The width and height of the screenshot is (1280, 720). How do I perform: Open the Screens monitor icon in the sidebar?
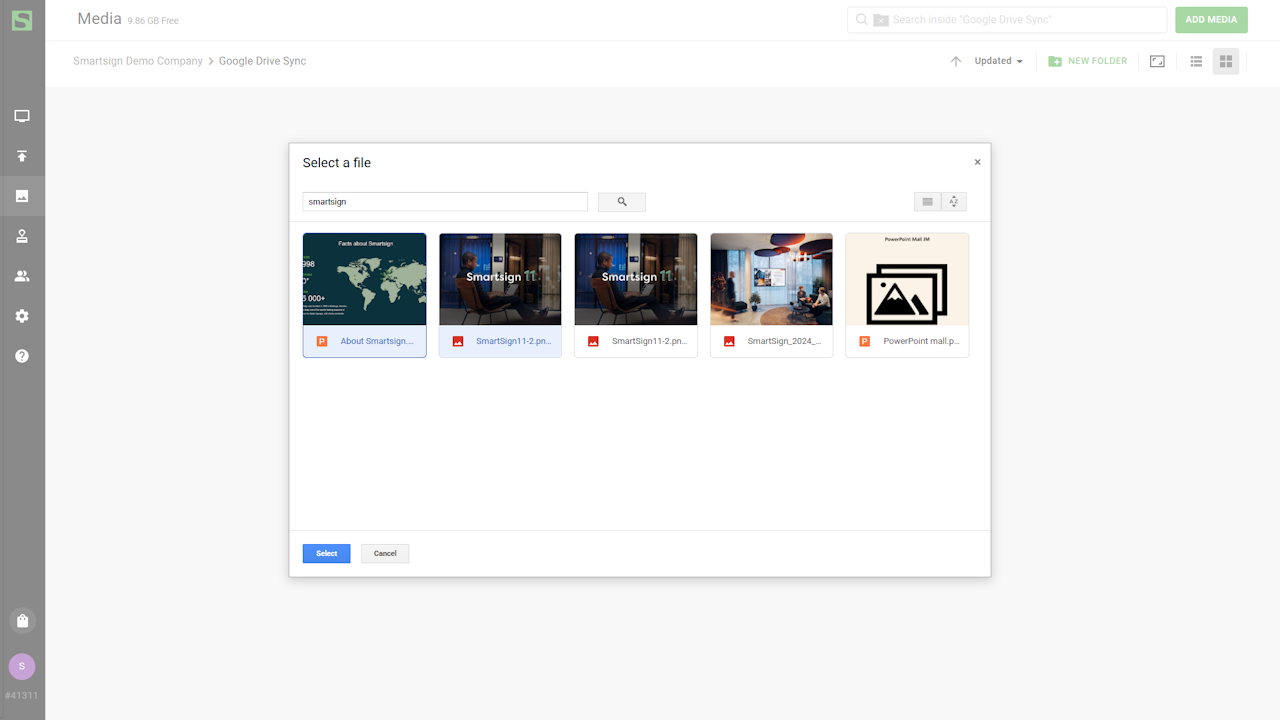pyautogui.click(x=22, y=116)
